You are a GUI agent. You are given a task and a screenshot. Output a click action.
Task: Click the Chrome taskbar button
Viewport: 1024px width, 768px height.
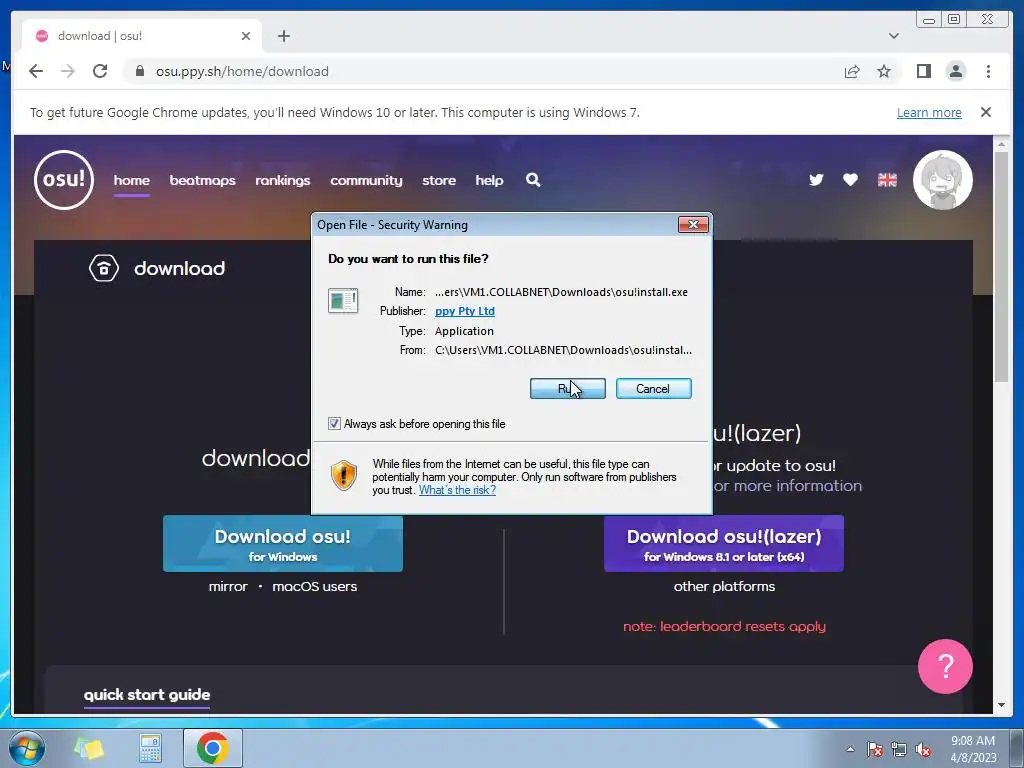tap(212, 748)
